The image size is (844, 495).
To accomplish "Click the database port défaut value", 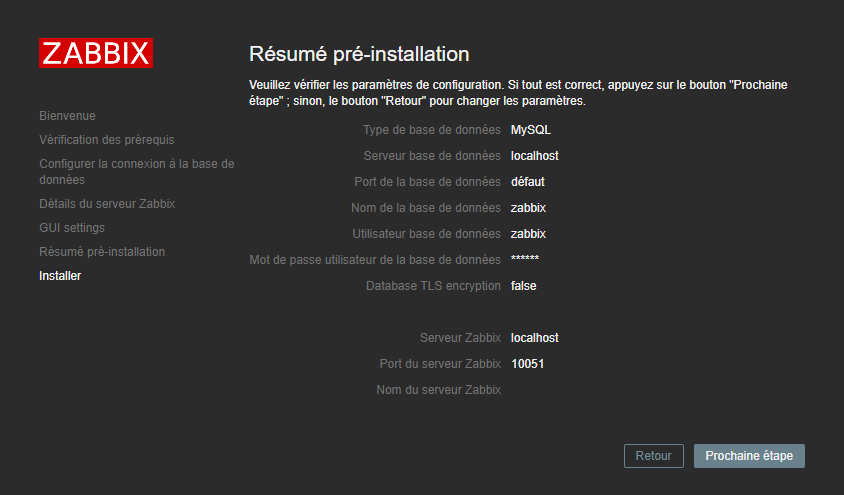I will tap(527, 182).
